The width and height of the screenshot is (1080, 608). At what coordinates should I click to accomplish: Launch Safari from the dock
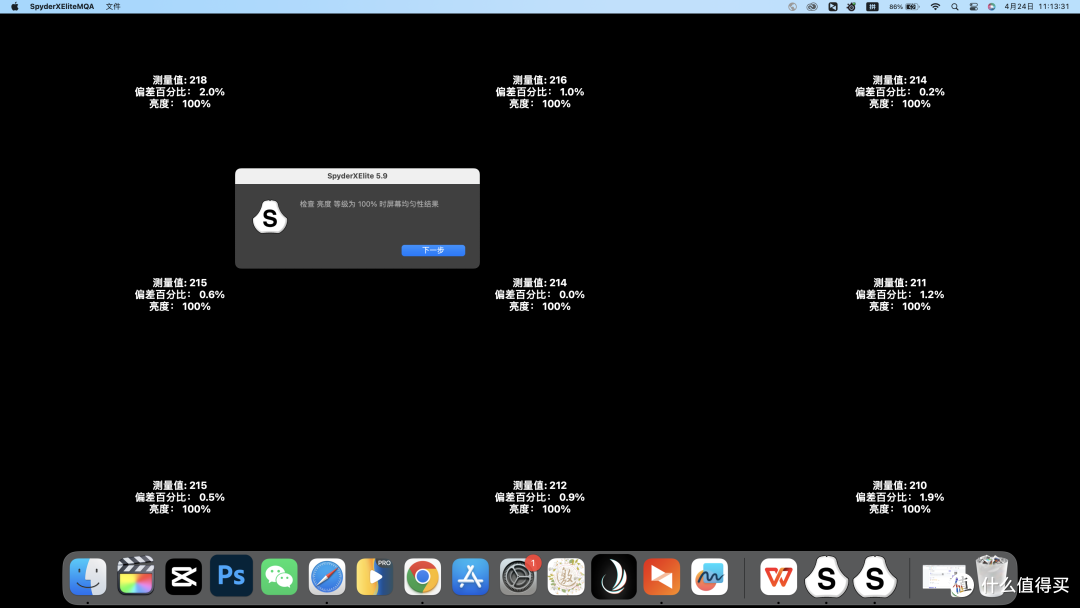click(326, 576)
